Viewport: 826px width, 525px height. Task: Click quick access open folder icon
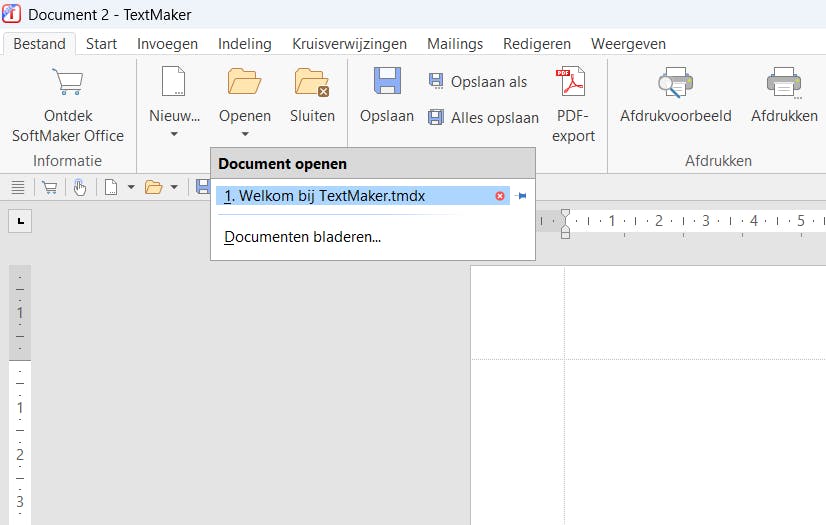153,187
